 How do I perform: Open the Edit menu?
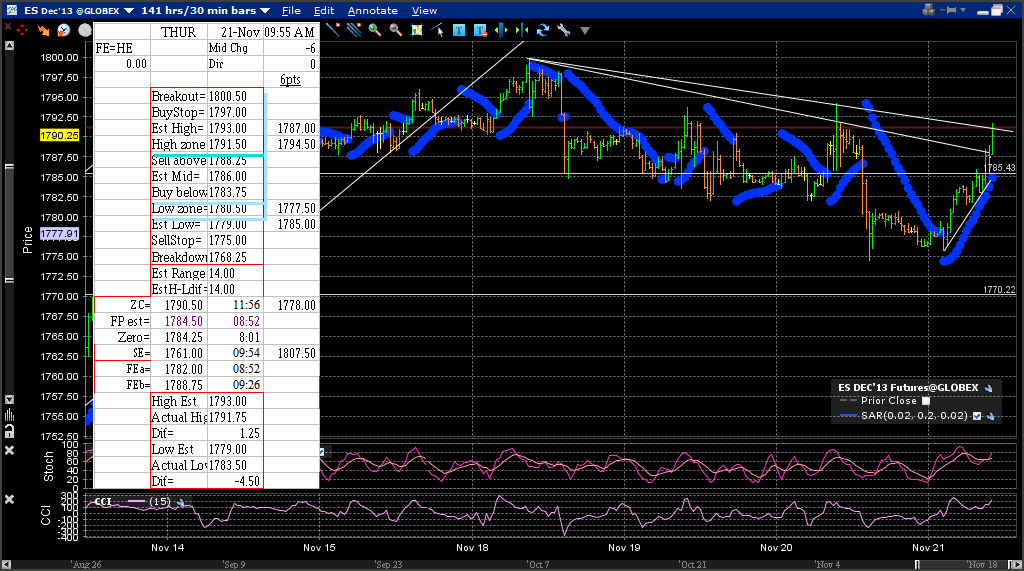tap(324, 10)
